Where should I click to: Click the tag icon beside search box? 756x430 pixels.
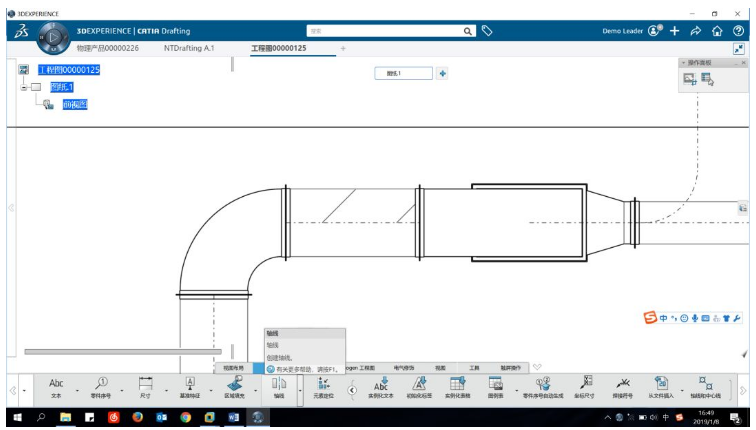tap(487, 31)
